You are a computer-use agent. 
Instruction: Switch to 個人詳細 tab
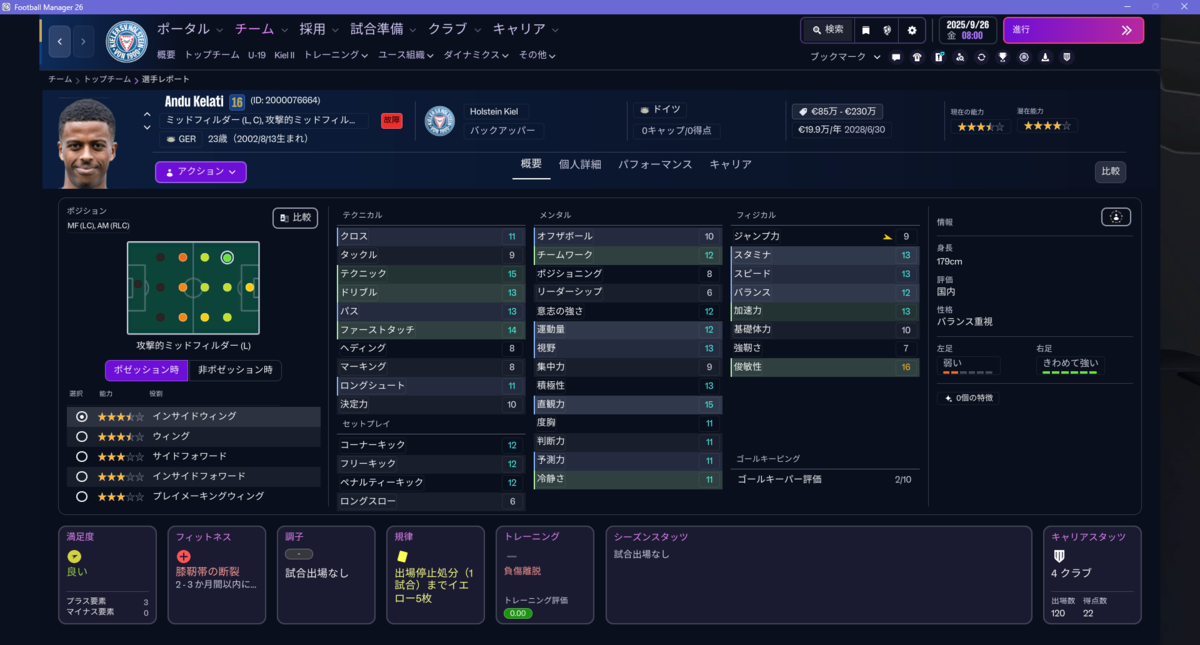coord(580,165)
